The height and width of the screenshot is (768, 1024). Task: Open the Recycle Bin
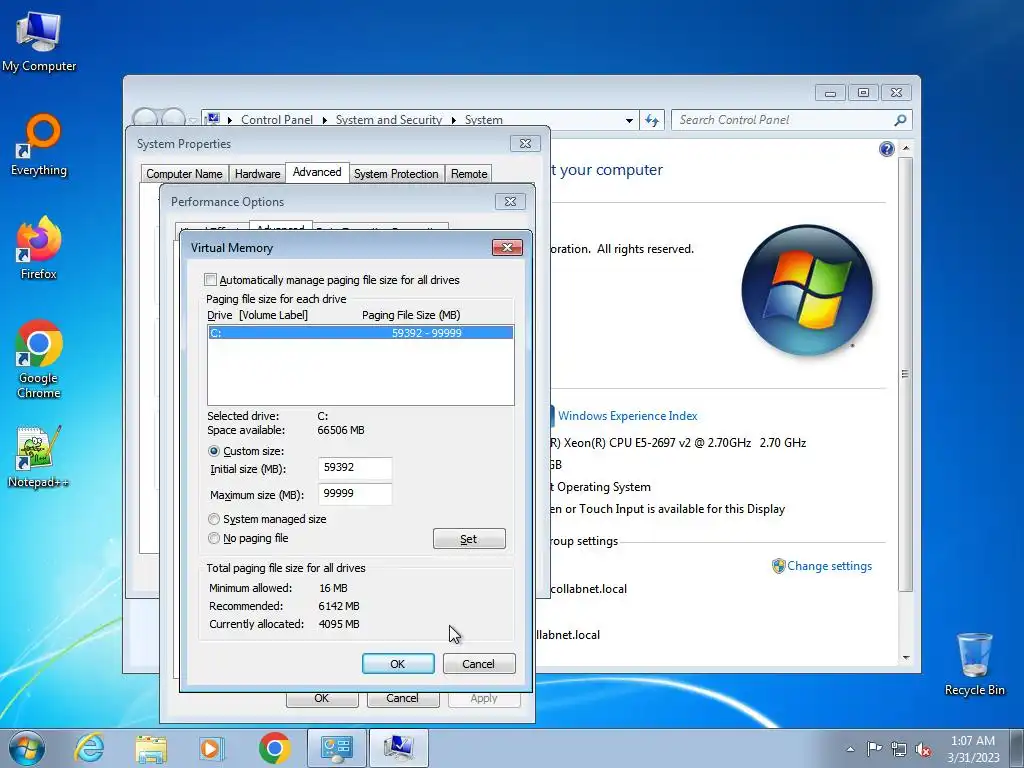(974, 664)
